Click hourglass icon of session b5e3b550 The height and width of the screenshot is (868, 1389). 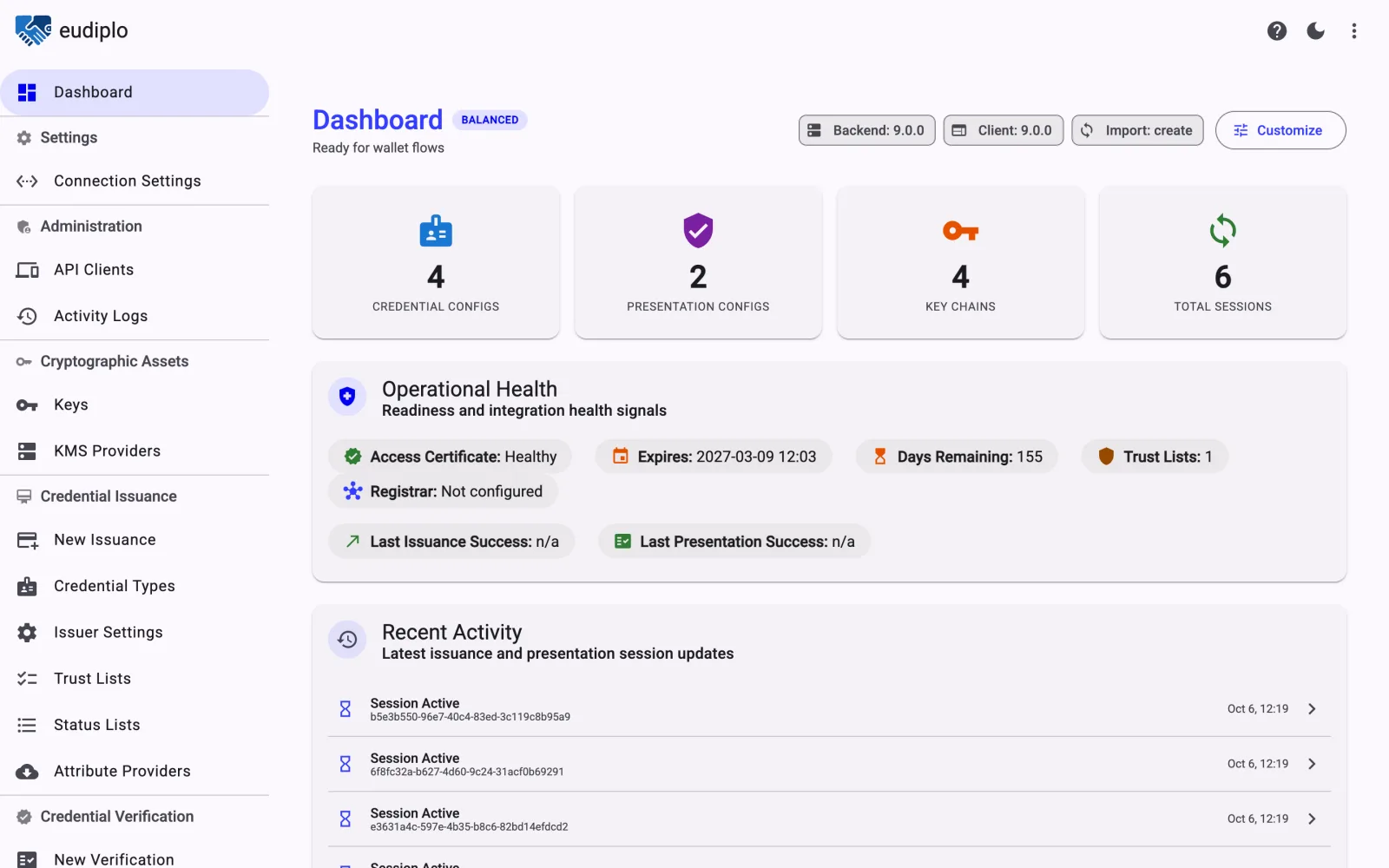(x=346, y=709)
